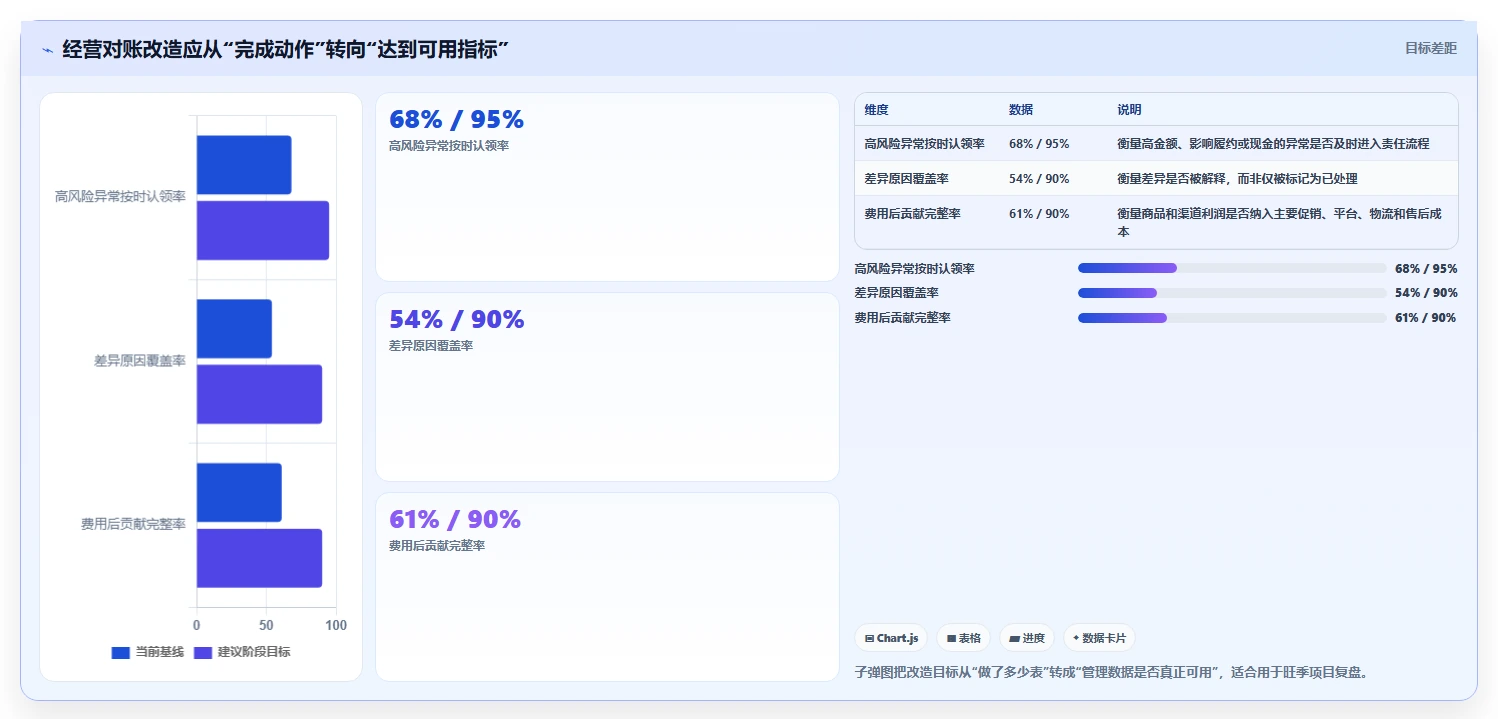Click progress row label 高风险异常按时认领率

coord(915,268)
